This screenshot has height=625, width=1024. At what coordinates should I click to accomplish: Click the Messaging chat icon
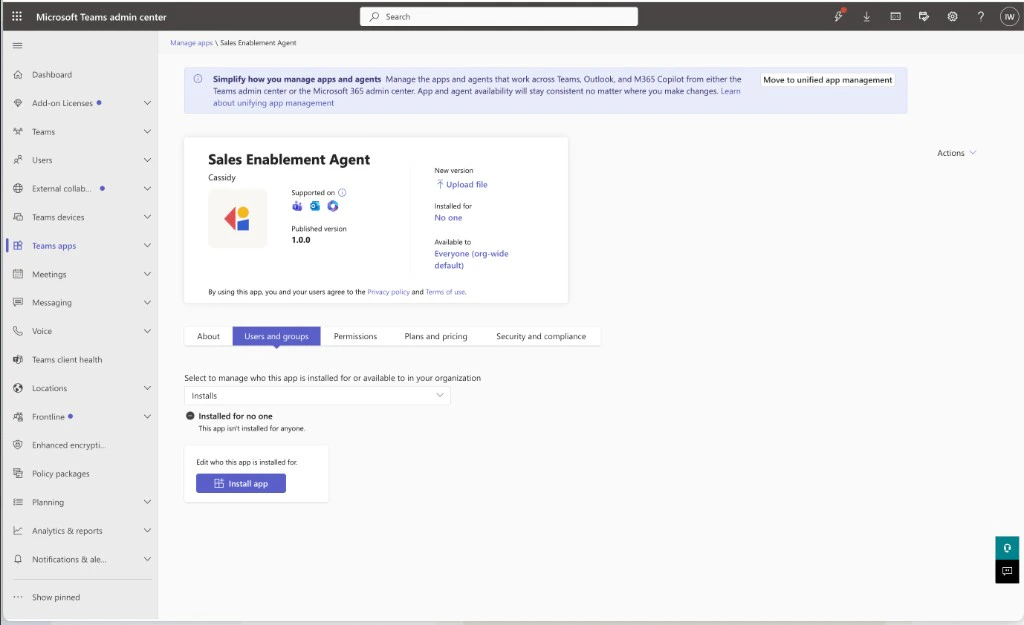pyautogui.click(x=18, y=302)
